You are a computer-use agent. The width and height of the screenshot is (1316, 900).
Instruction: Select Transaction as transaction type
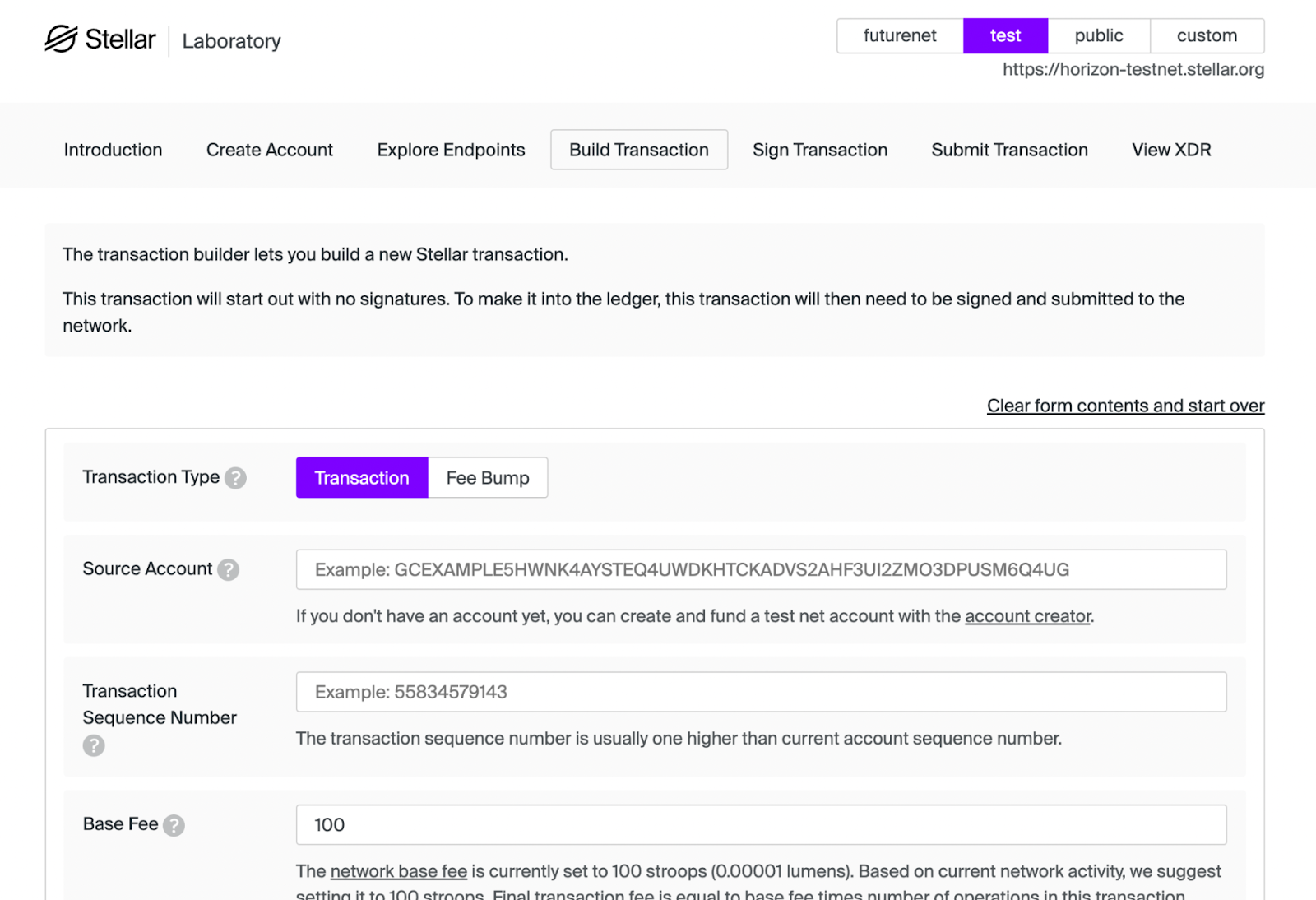pos(362,478)
